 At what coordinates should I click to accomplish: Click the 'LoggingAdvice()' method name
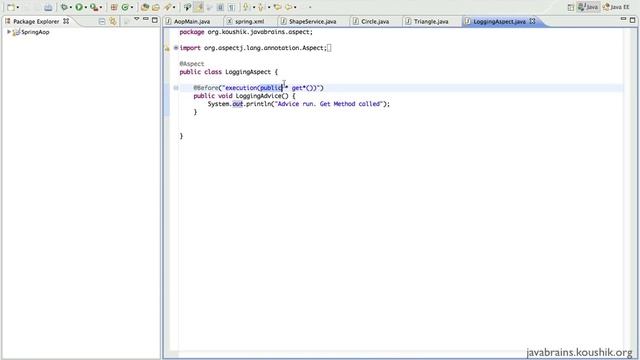coord(262,96)
